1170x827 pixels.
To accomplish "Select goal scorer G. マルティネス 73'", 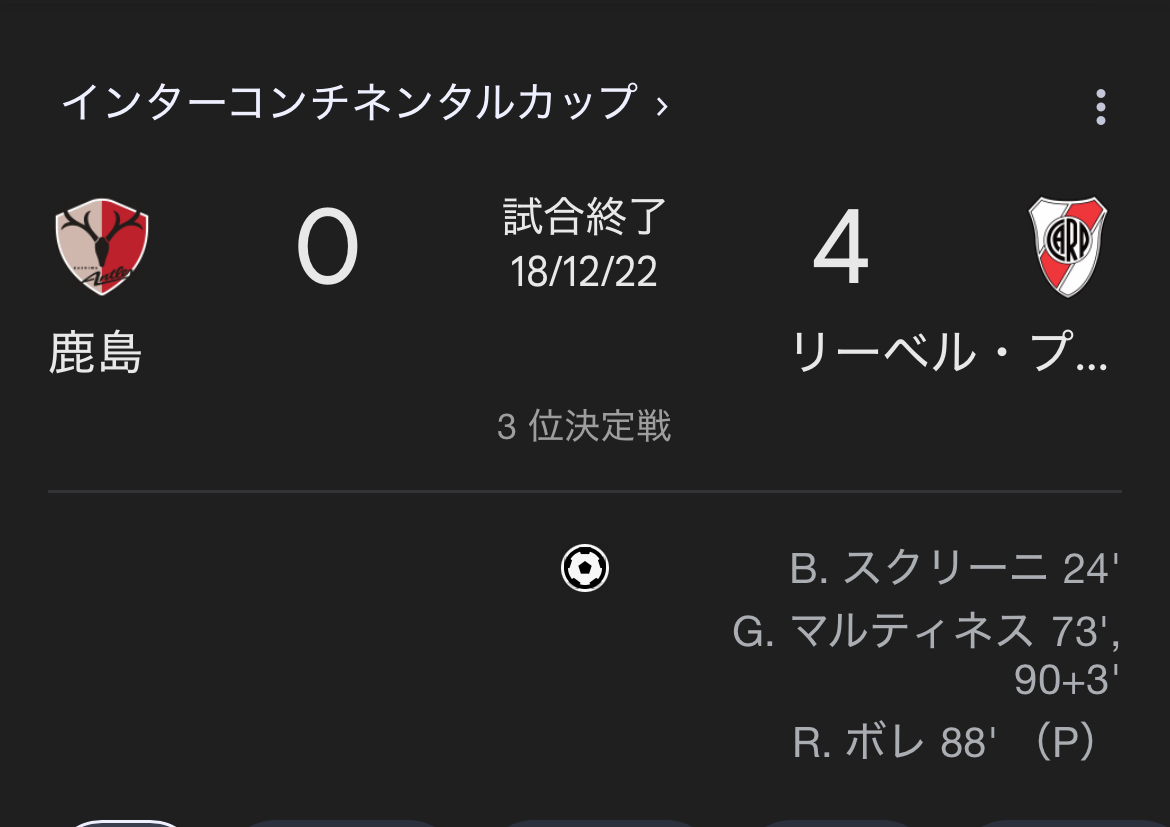I will (x=925, y=632).
